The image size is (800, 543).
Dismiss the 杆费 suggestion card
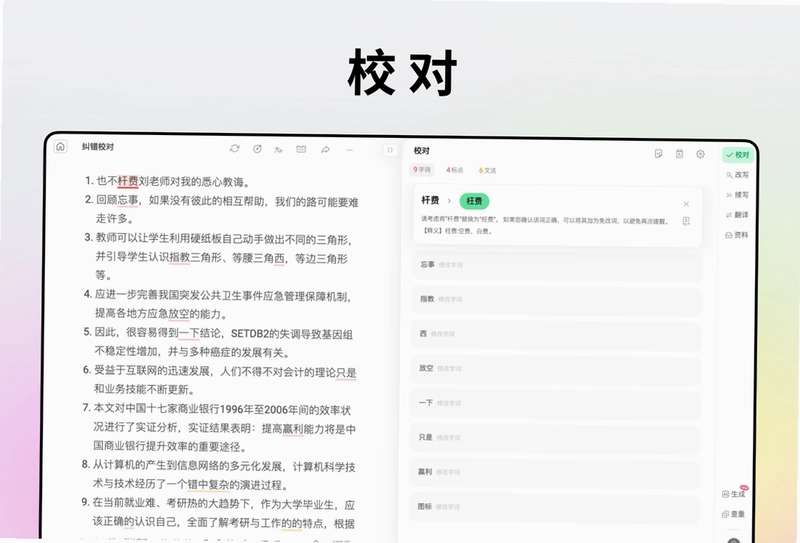click(x=686, y=204)
